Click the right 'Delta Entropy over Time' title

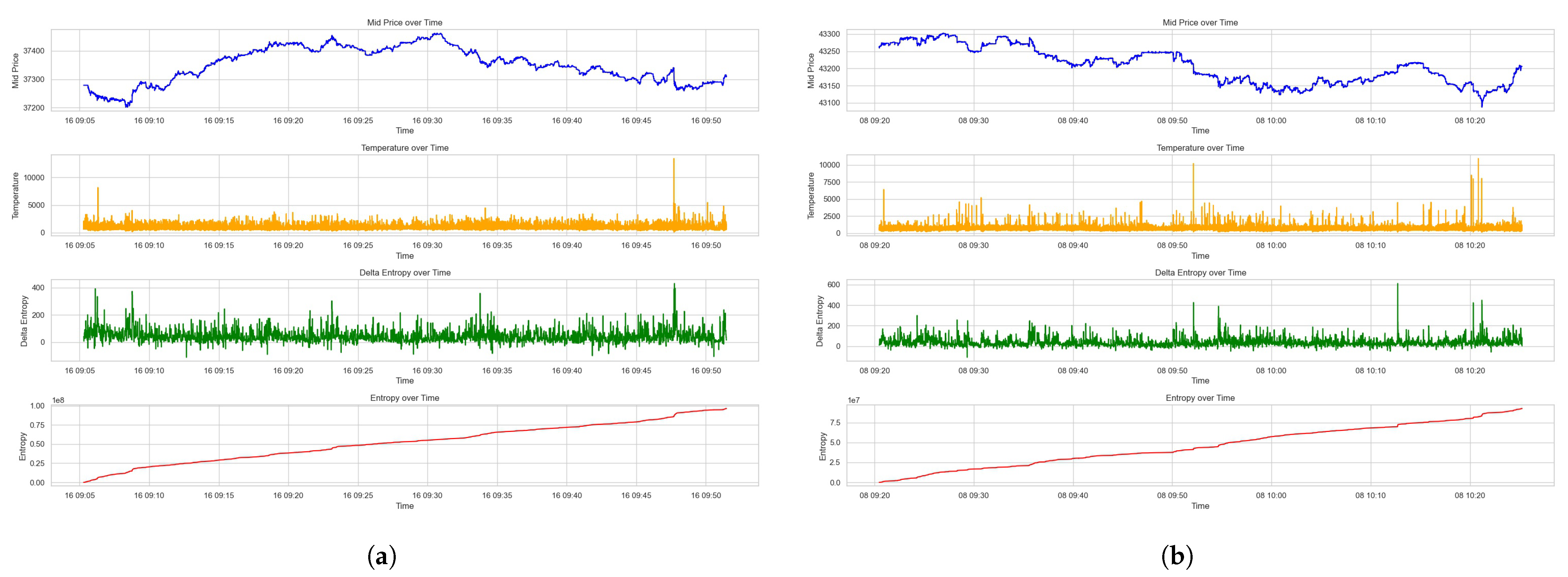pyautogui.click(x=1200, y=272)
